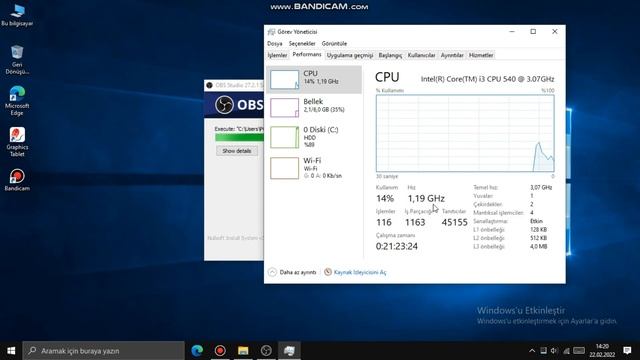Click the CPU usage graph

(x=465, y=133)
